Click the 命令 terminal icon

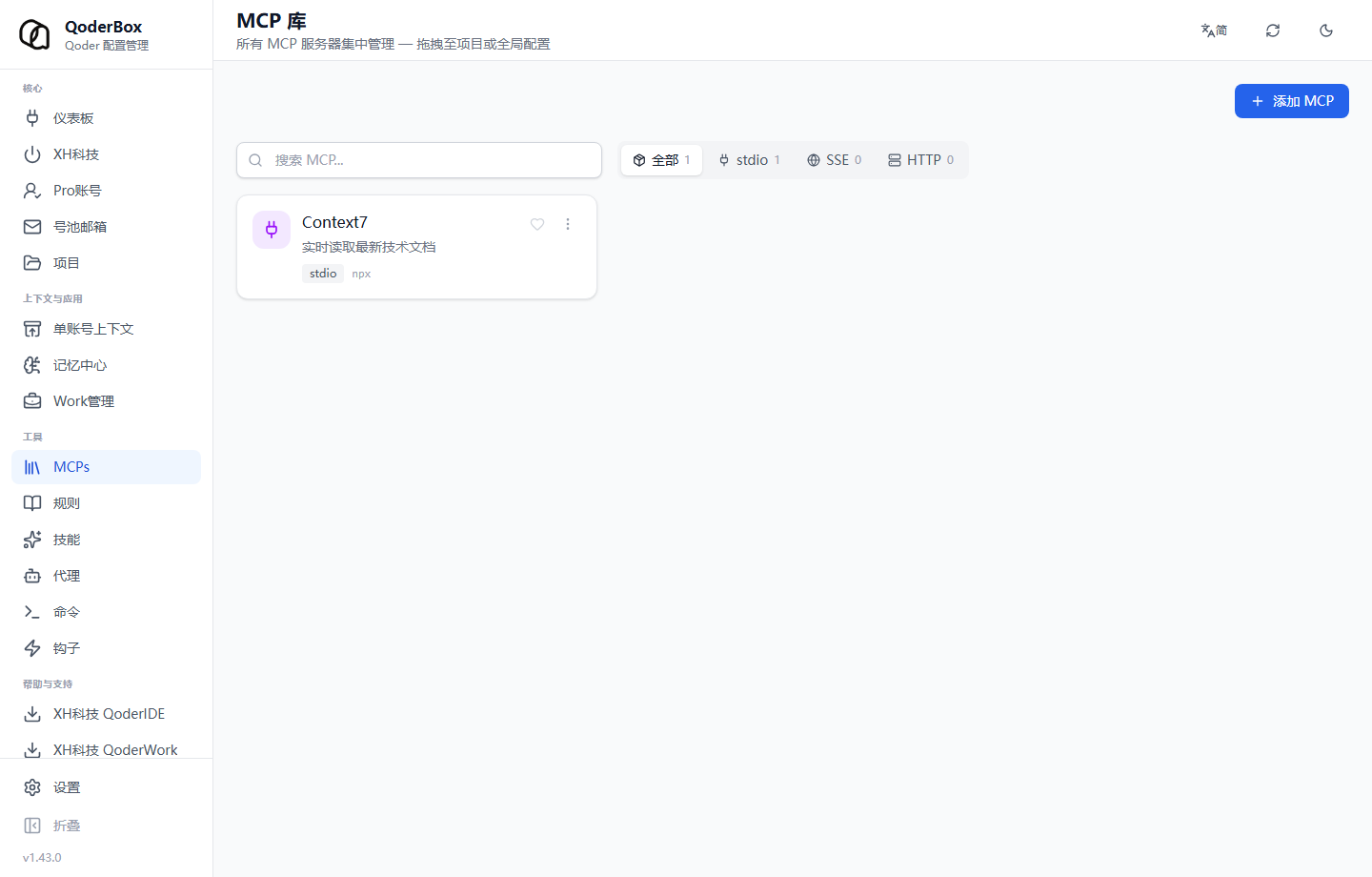point(32,612)
